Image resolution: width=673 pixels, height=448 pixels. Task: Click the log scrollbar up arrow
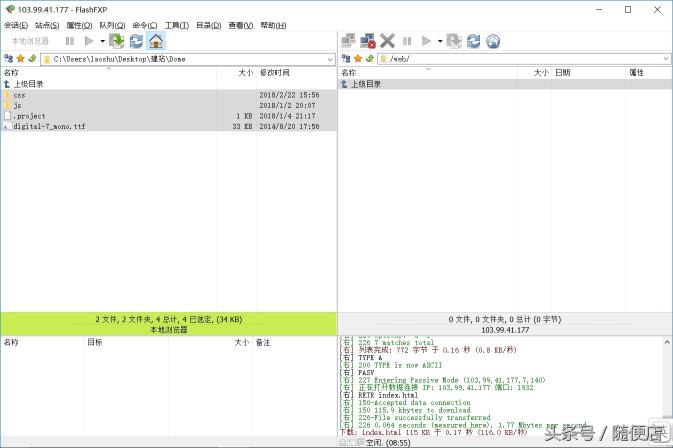[667, 342]
